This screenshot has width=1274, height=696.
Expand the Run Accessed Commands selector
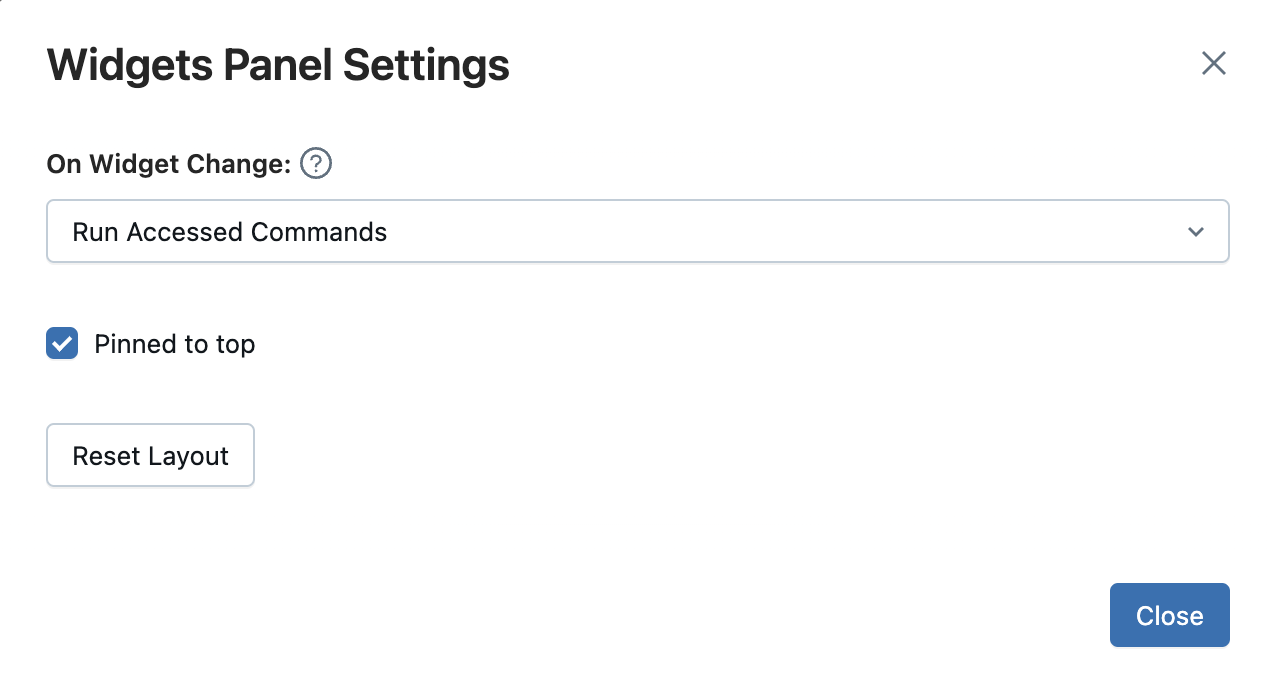637,231
